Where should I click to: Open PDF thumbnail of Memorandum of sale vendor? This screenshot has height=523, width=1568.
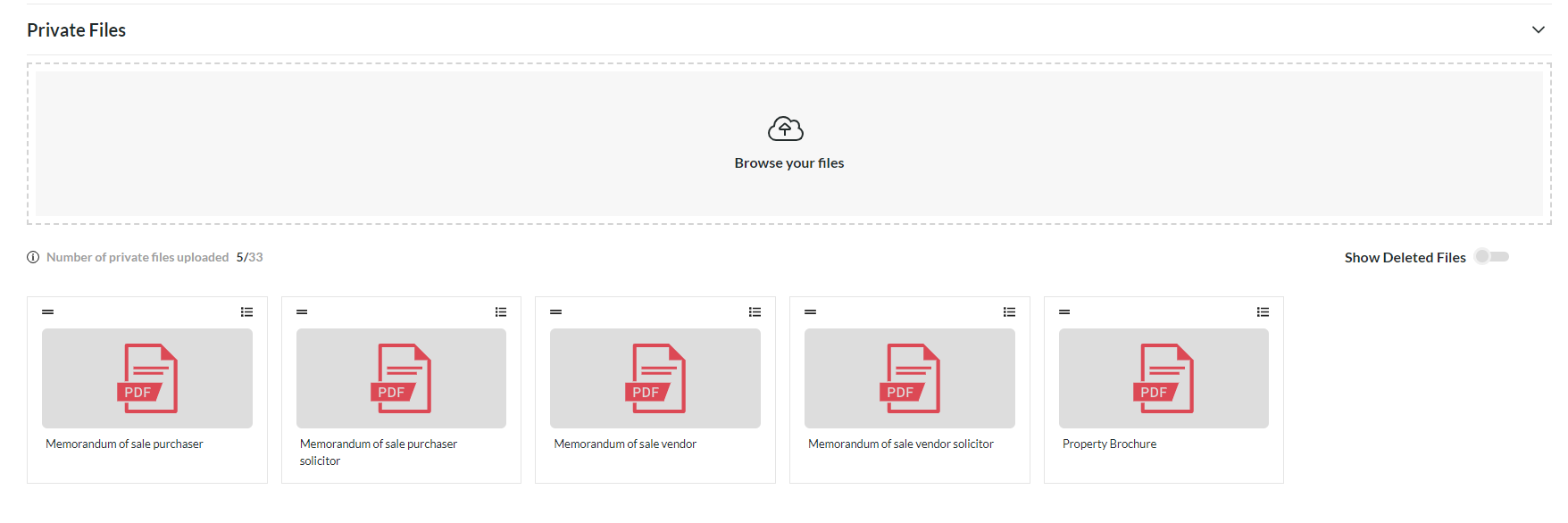(x=655, y=378)
